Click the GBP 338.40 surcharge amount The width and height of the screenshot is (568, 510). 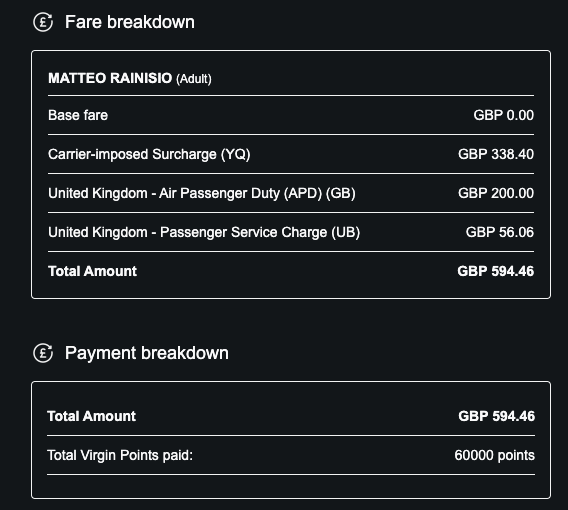[x=496, y=154]
